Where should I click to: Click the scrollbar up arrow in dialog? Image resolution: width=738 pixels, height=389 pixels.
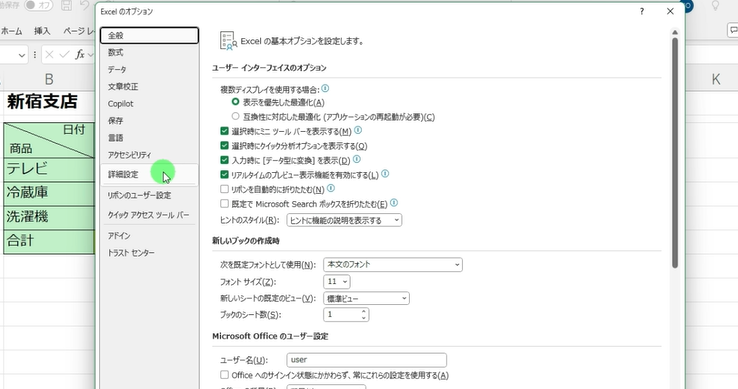[x=675, y=32]
